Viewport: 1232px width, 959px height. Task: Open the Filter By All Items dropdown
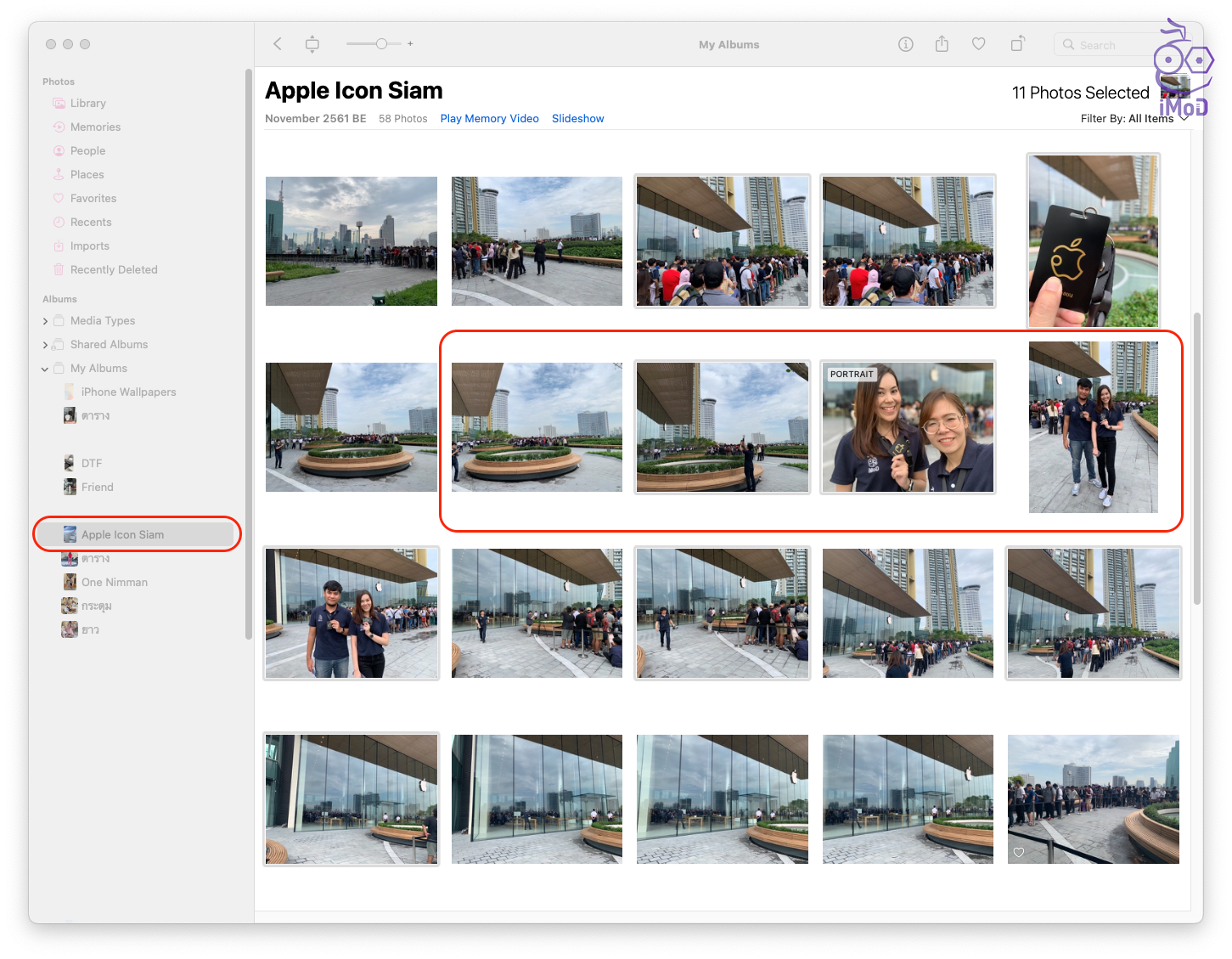(1134, 119)
